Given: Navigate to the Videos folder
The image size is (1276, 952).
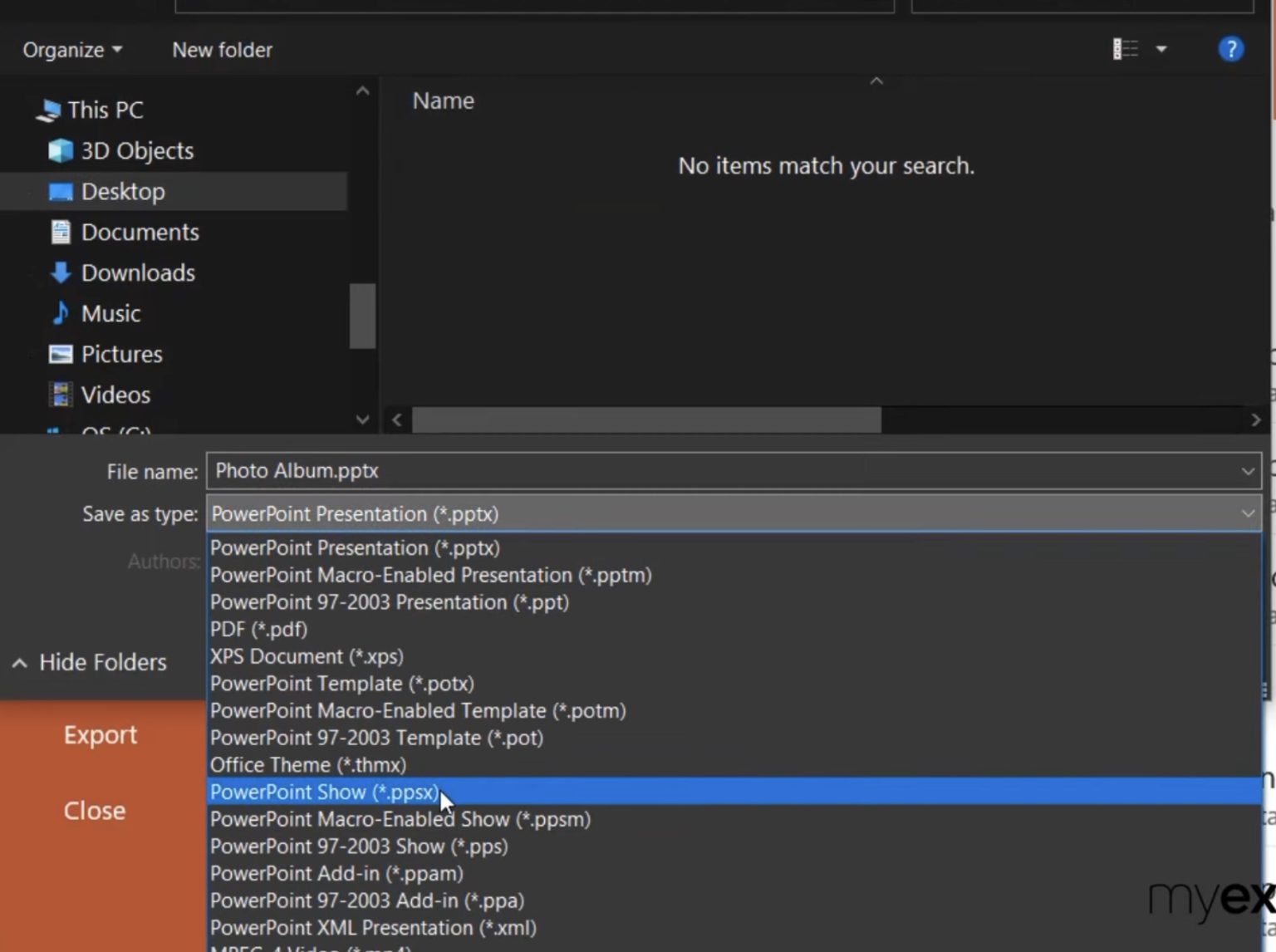Looking at the screenshot, I should pos(115,395).
